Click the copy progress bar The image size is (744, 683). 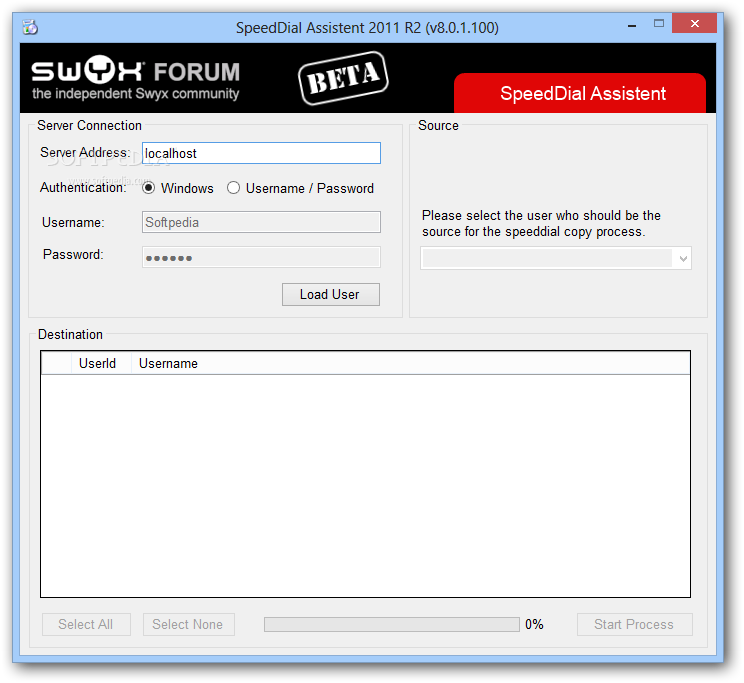tap(391, 624)
